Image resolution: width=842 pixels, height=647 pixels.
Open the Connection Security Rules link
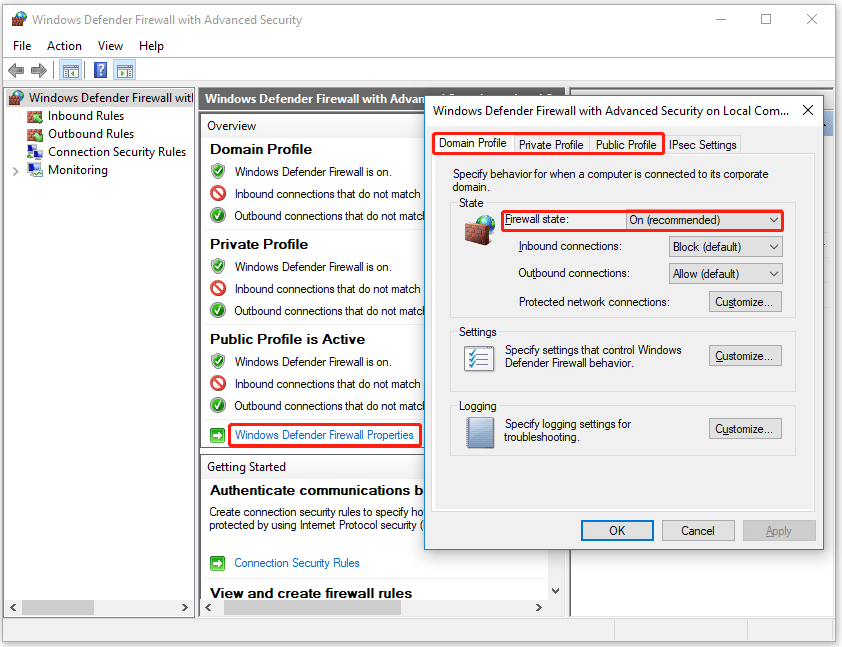pyautogui.click(x=297, y=563)
